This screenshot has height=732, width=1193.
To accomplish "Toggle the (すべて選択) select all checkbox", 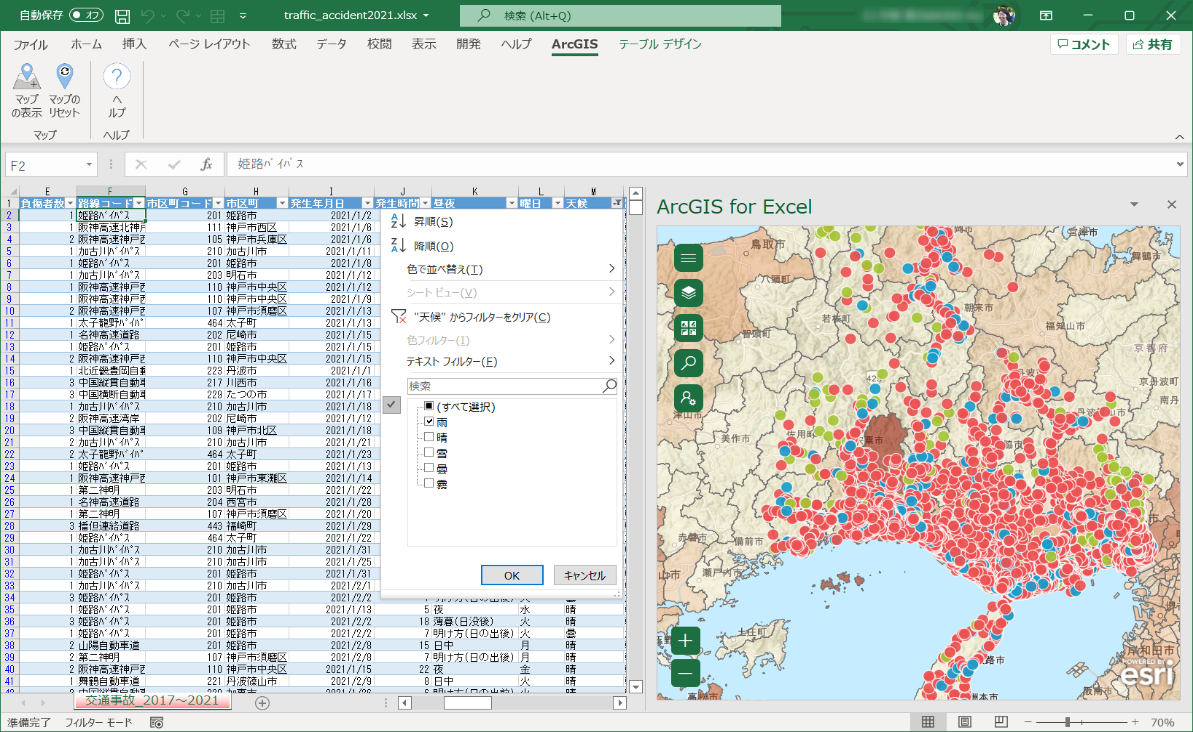I will coord(429,406).
